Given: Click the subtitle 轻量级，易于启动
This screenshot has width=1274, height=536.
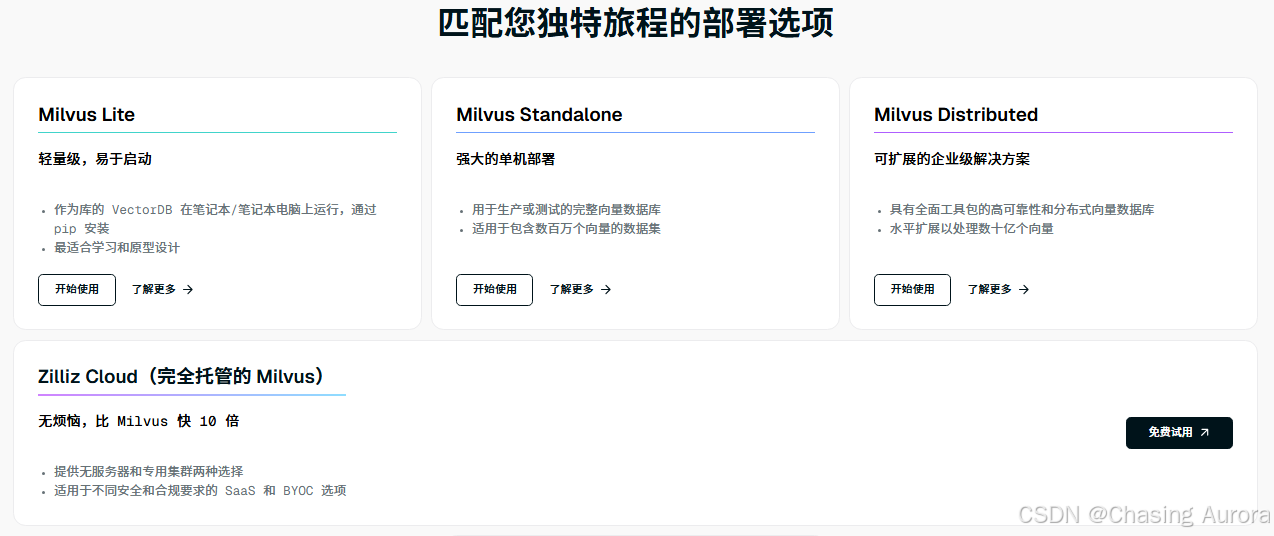Looking at the screenshot, I should [x=95, y=159].
